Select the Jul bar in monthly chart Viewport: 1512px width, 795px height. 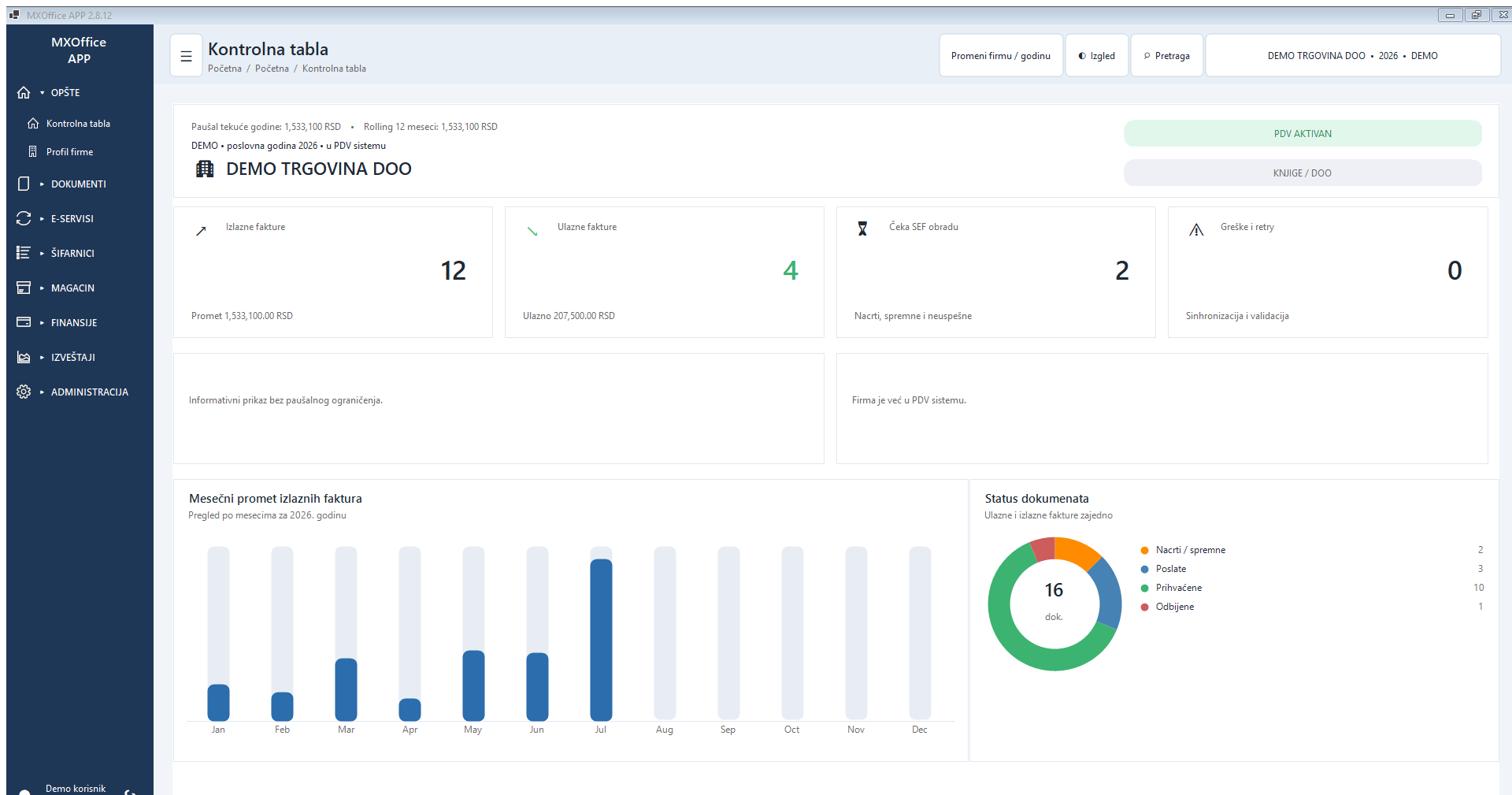601,640
